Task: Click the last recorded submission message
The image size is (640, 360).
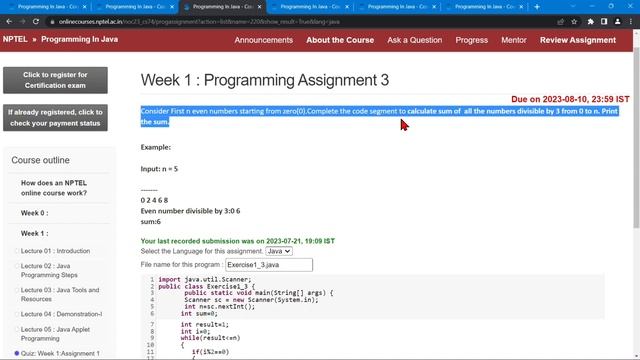Action: pyautogui.click(x=238, y=241)
